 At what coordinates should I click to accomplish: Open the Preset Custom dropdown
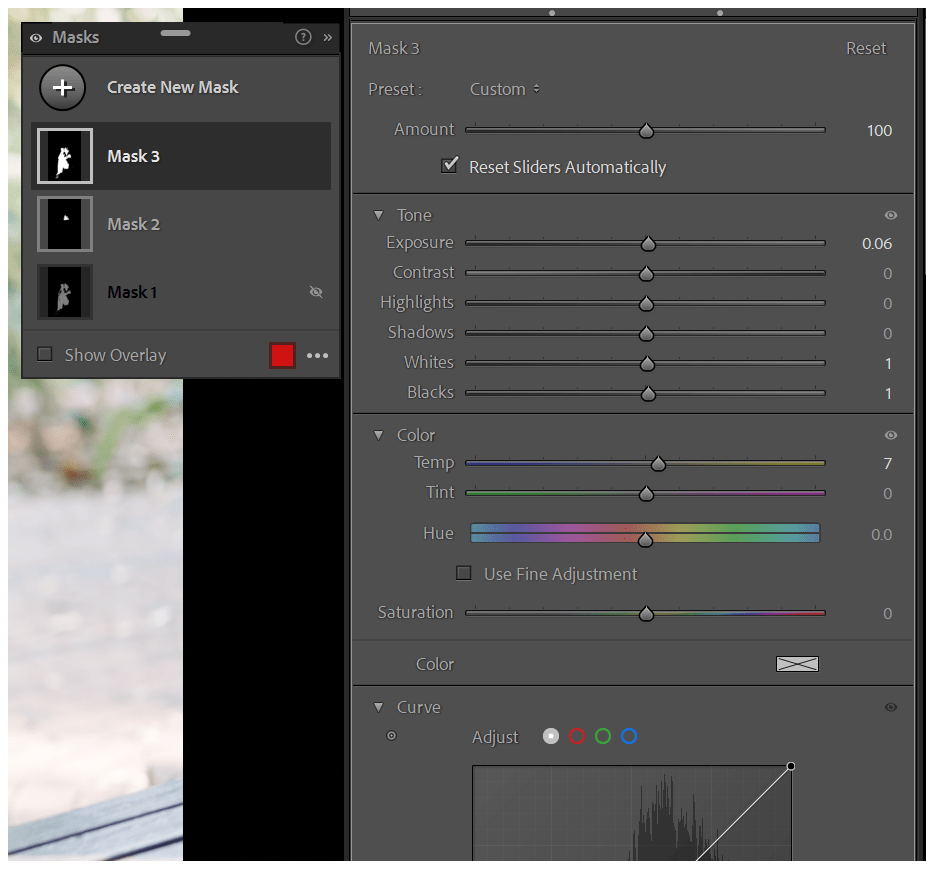tap(505, 89)
